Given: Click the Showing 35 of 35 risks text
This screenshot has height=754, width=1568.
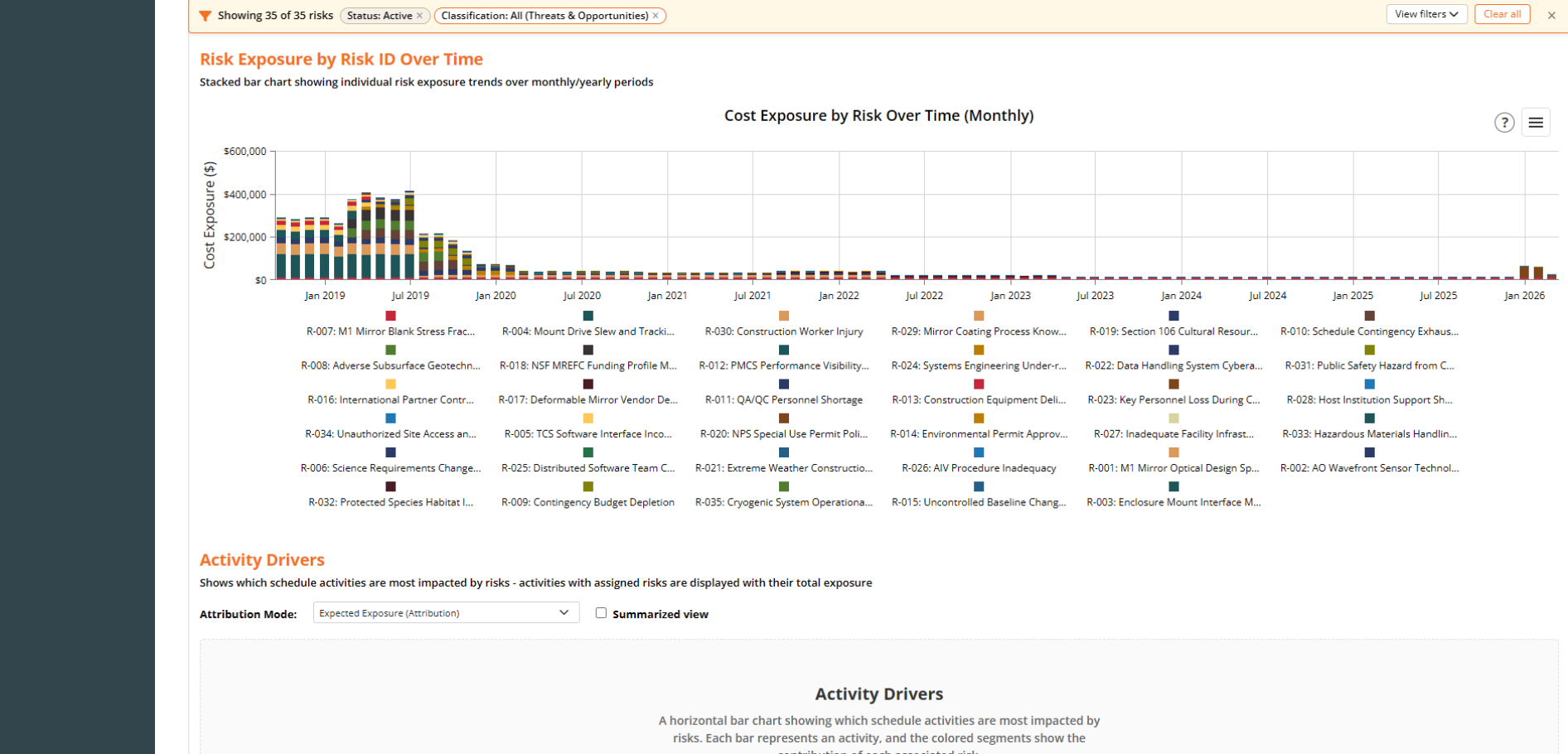Looking at the screenshot, I should click(275, 16).
